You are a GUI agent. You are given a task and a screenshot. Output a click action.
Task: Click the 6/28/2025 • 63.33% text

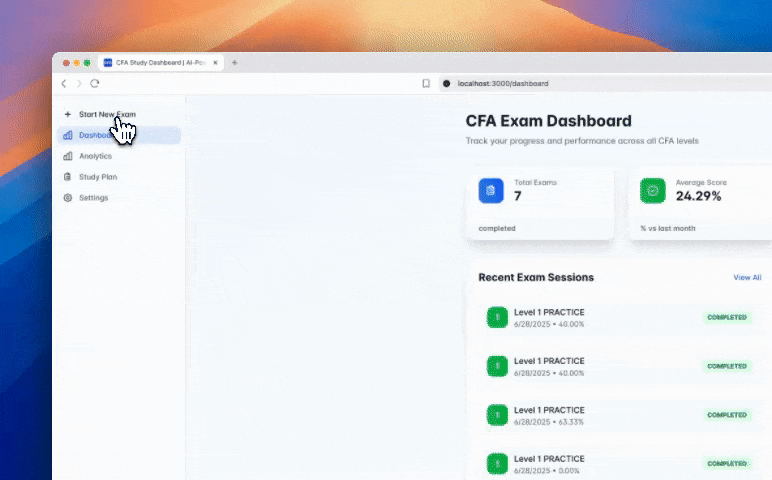(x=548, y=422)
